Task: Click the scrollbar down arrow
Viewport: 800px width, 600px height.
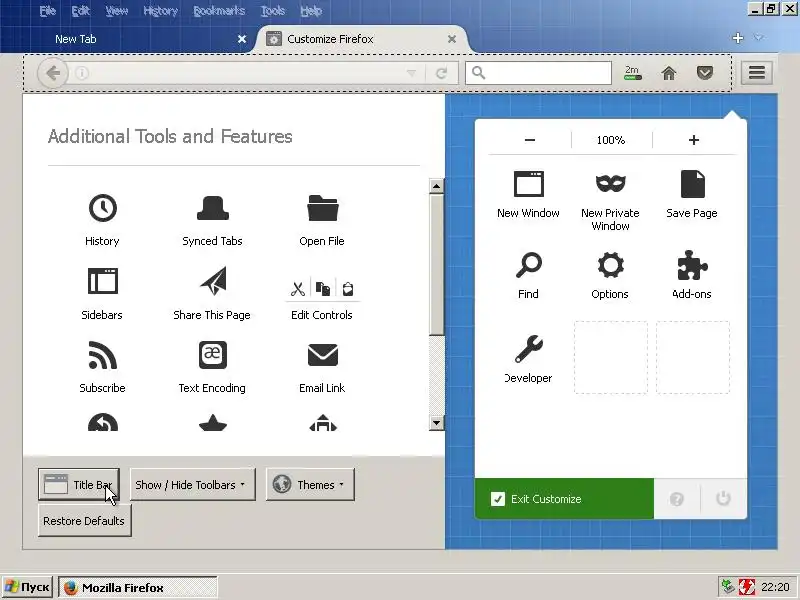Action: point(436,422)
